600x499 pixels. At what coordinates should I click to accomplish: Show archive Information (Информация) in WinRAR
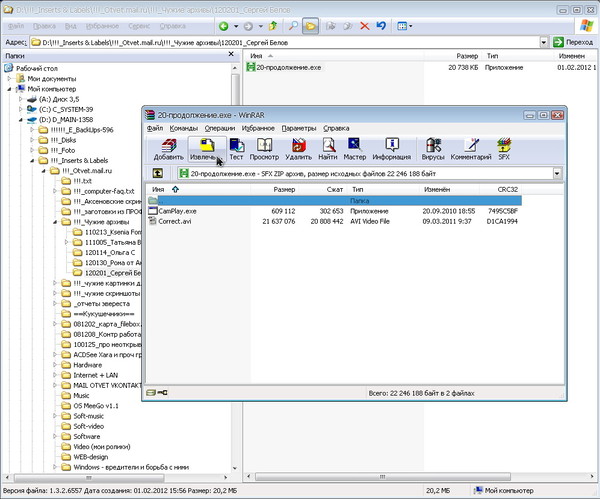(x=391, y=149)
